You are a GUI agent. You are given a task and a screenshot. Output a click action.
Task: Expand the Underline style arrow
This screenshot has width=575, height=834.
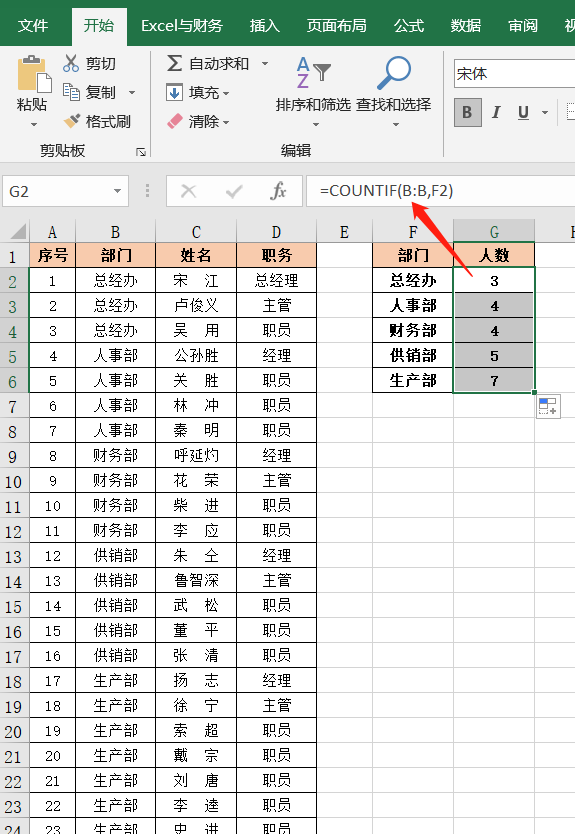click(x=544, y=112)
